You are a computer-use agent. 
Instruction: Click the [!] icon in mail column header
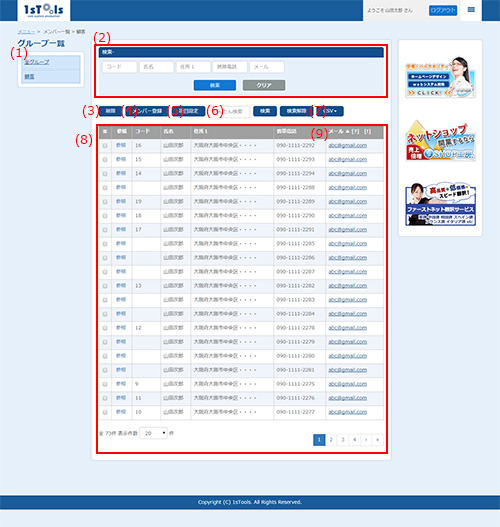[x=368, y=131]
